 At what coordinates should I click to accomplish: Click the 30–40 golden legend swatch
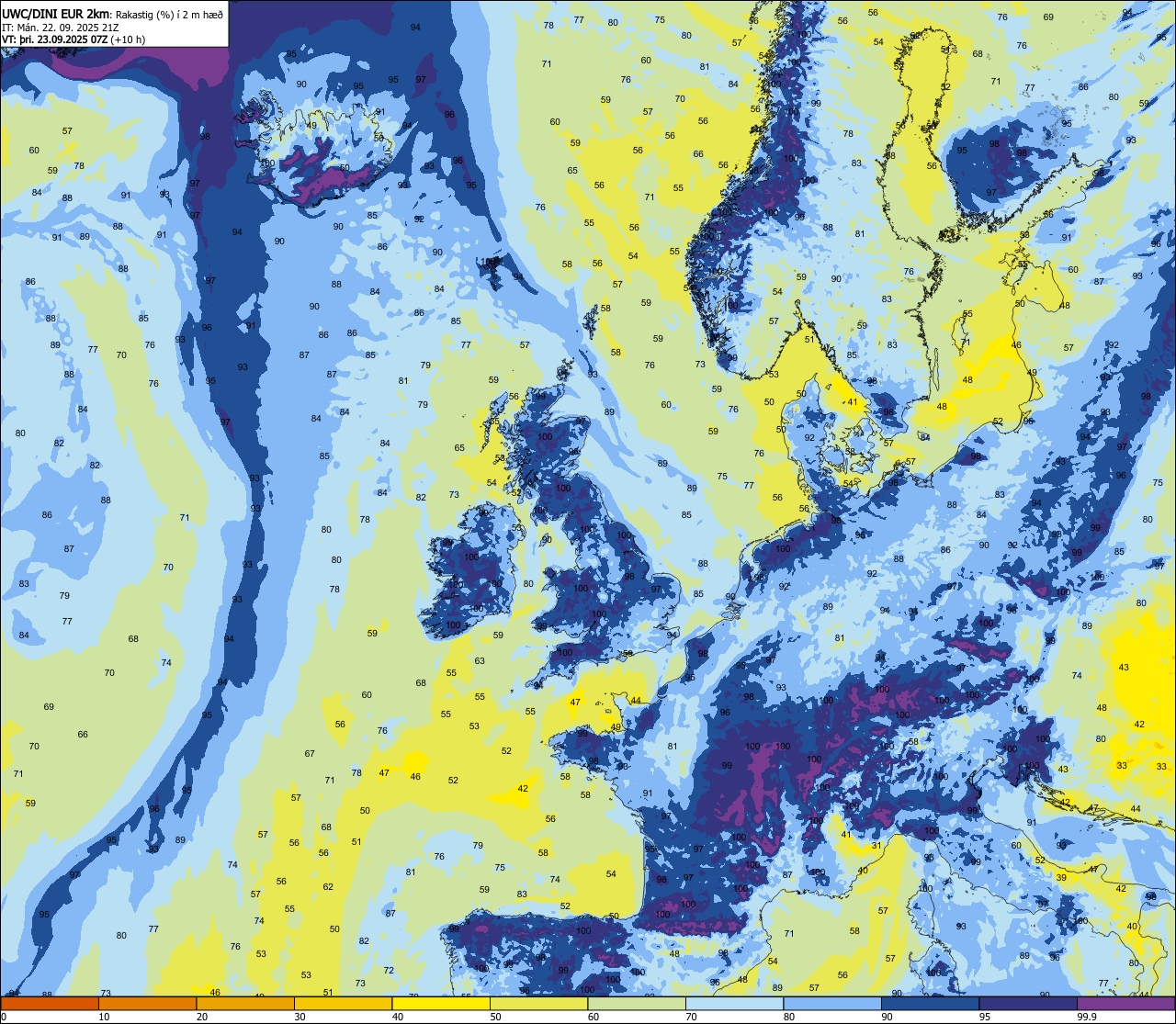[343, 1004]
